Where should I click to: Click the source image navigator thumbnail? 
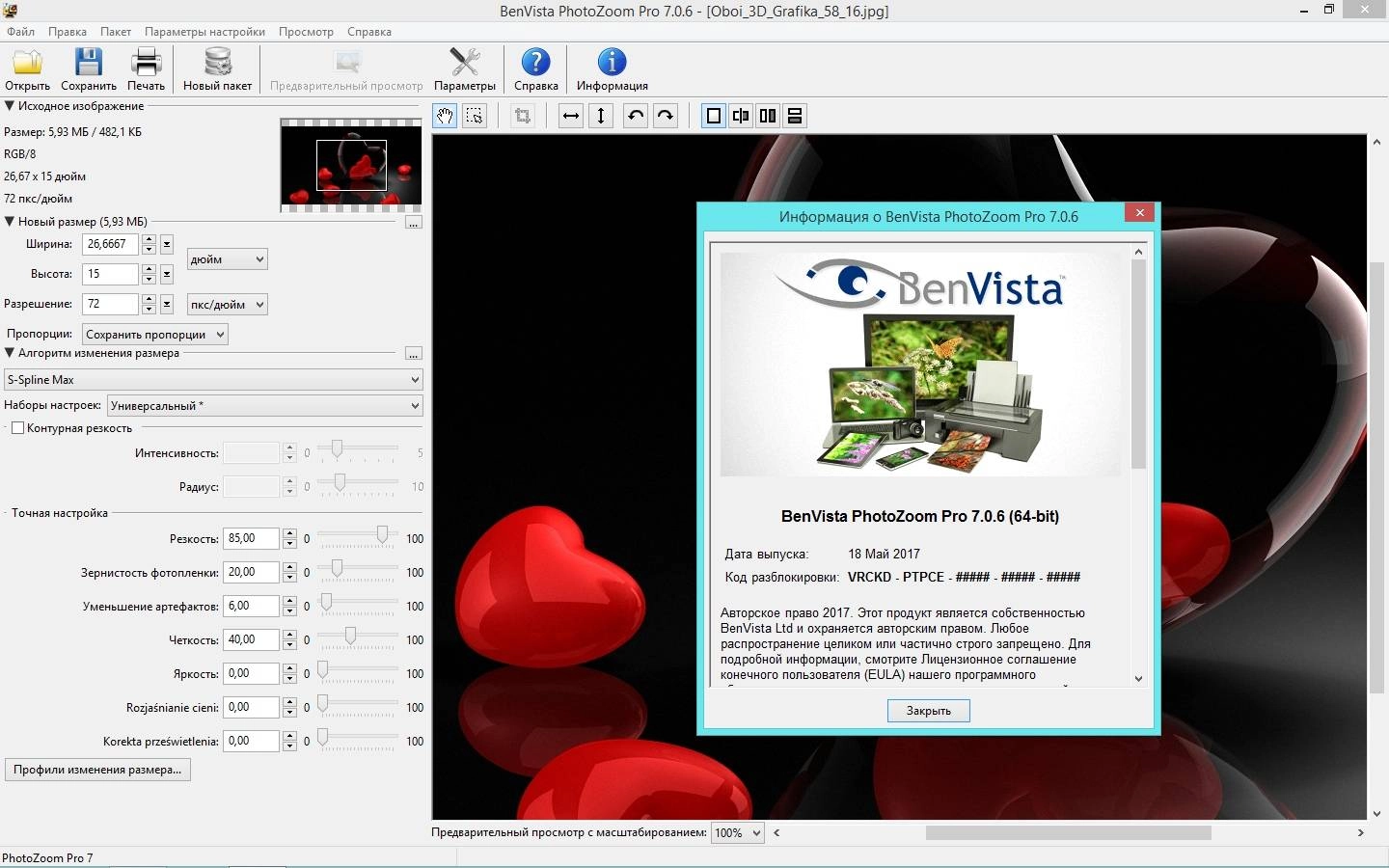(x=351, y=165)
